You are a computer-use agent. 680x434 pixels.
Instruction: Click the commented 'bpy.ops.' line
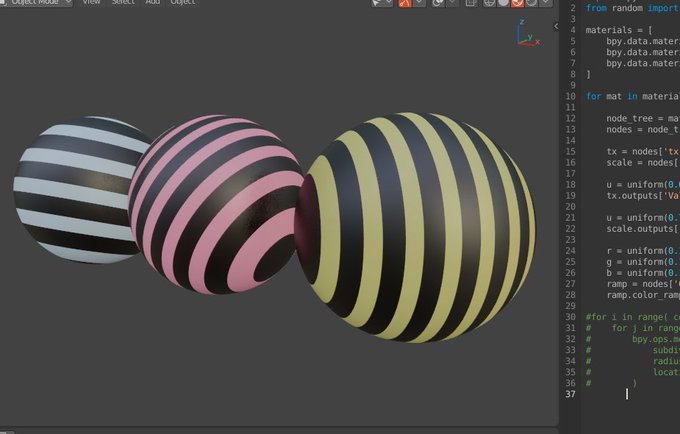tap(632, 339)
